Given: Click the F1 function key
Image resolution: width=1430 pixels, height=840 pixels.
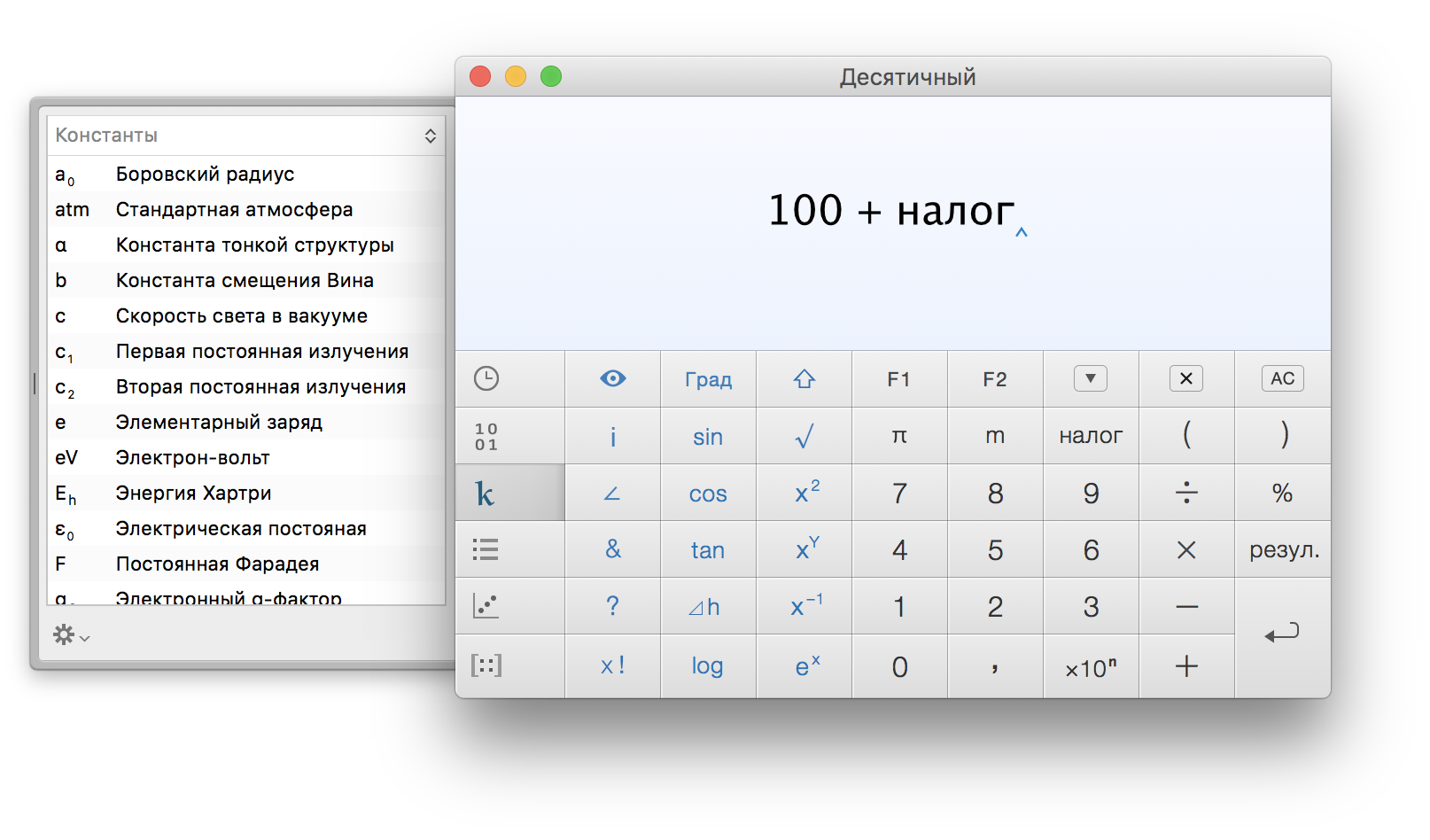Looking at the screenshot, I should (x=900, y=379).
